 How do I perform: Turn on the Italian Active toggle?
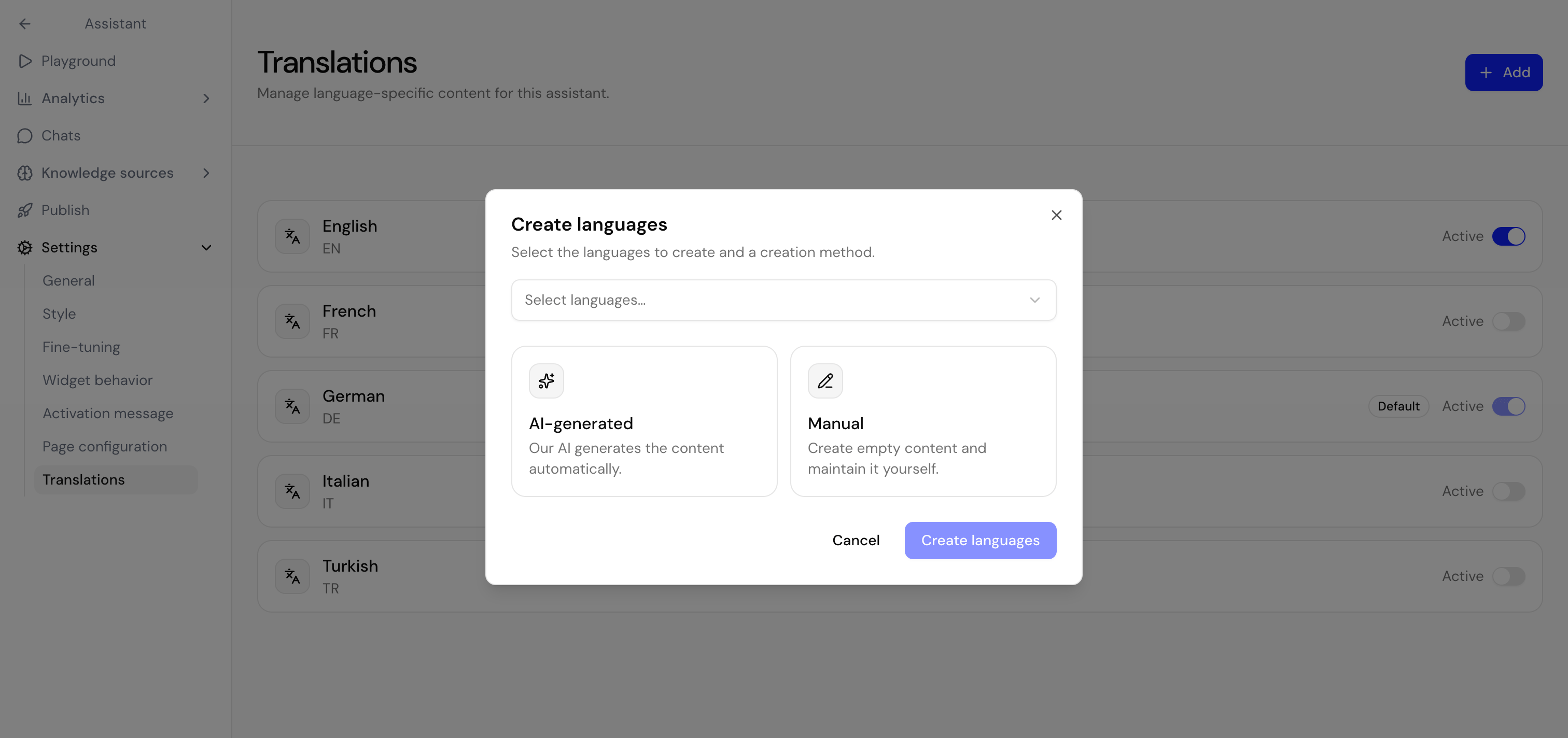1508,491
